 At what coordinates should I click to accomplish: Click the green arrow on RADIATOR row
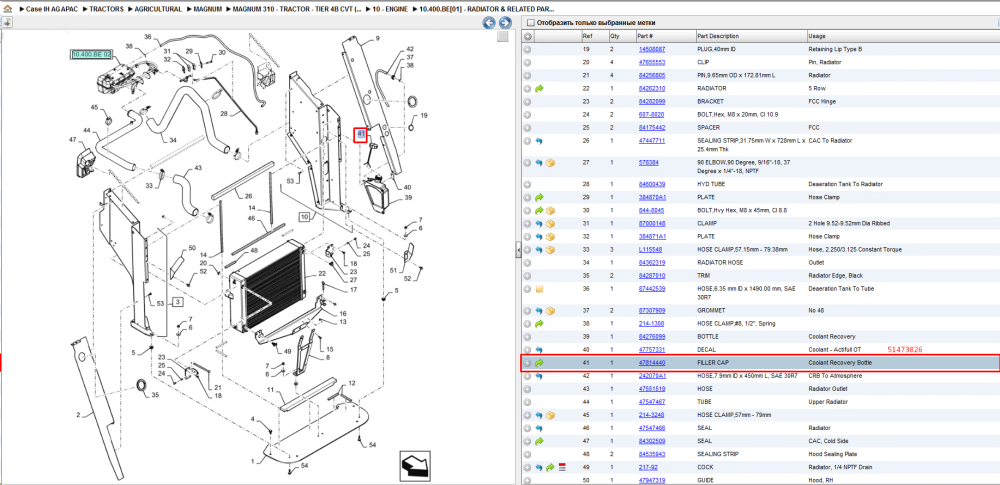(x=539, y=89)
